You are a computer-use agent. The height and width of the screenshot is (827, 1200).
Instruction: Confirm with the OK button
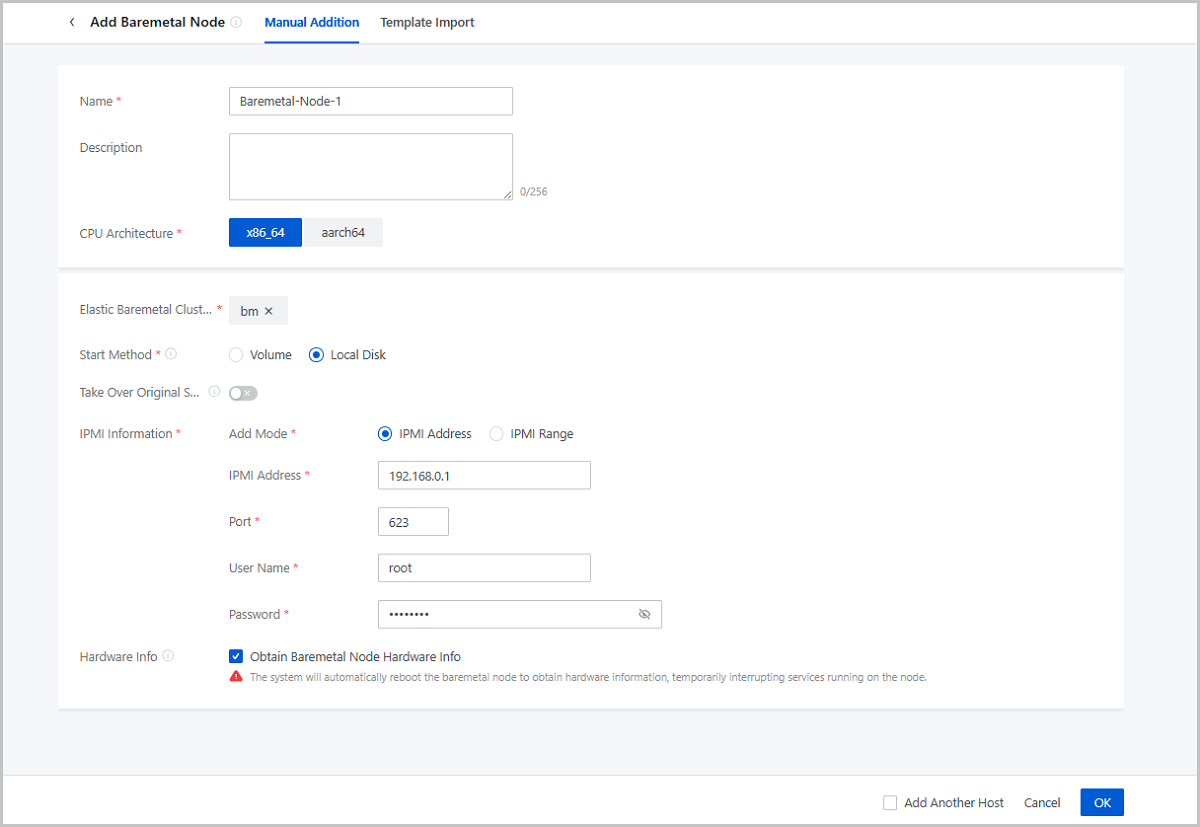coord(1102,802)
